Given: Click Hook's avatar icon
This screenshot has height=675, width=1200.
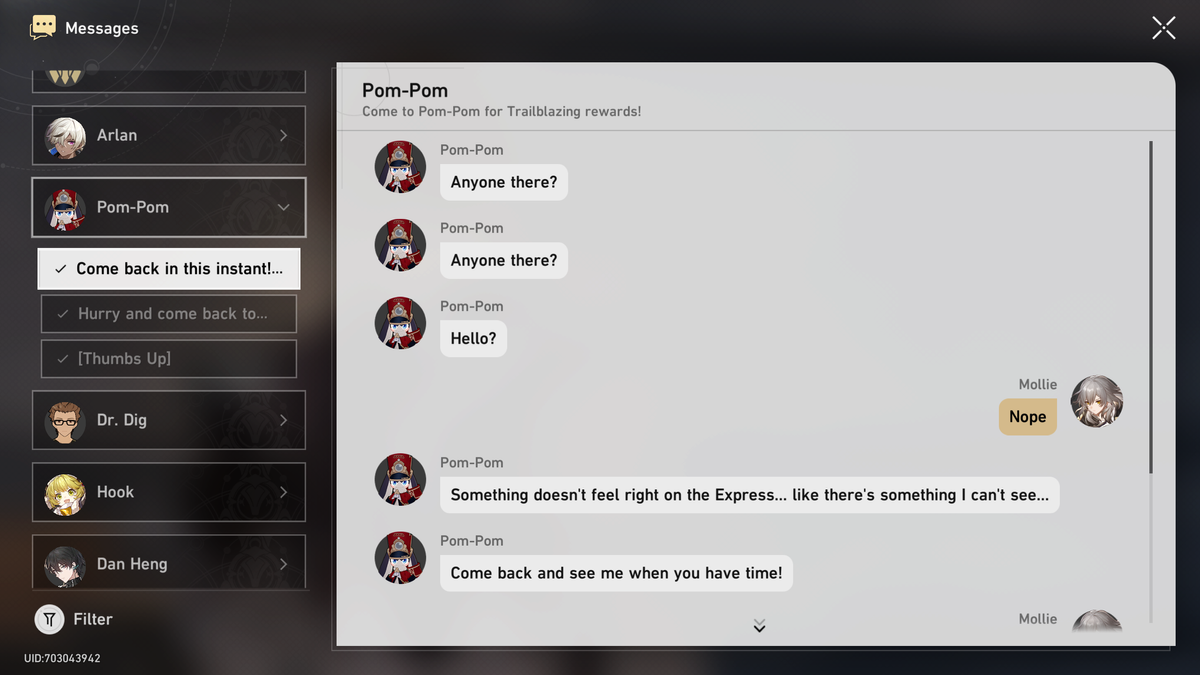Looking at the screenshot, I should pos(65,493).
